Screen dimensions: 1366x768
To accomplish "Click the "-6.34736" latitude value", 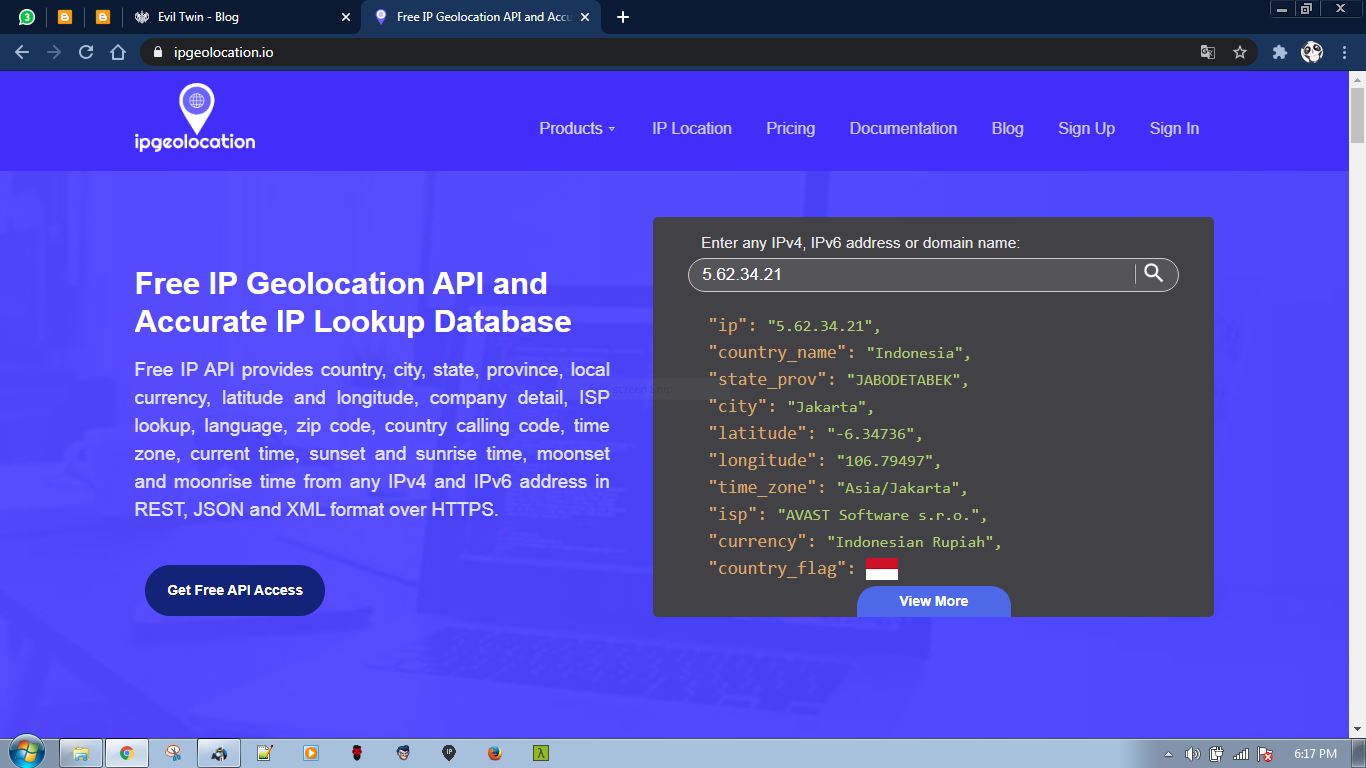I will (x=870, y=434).
